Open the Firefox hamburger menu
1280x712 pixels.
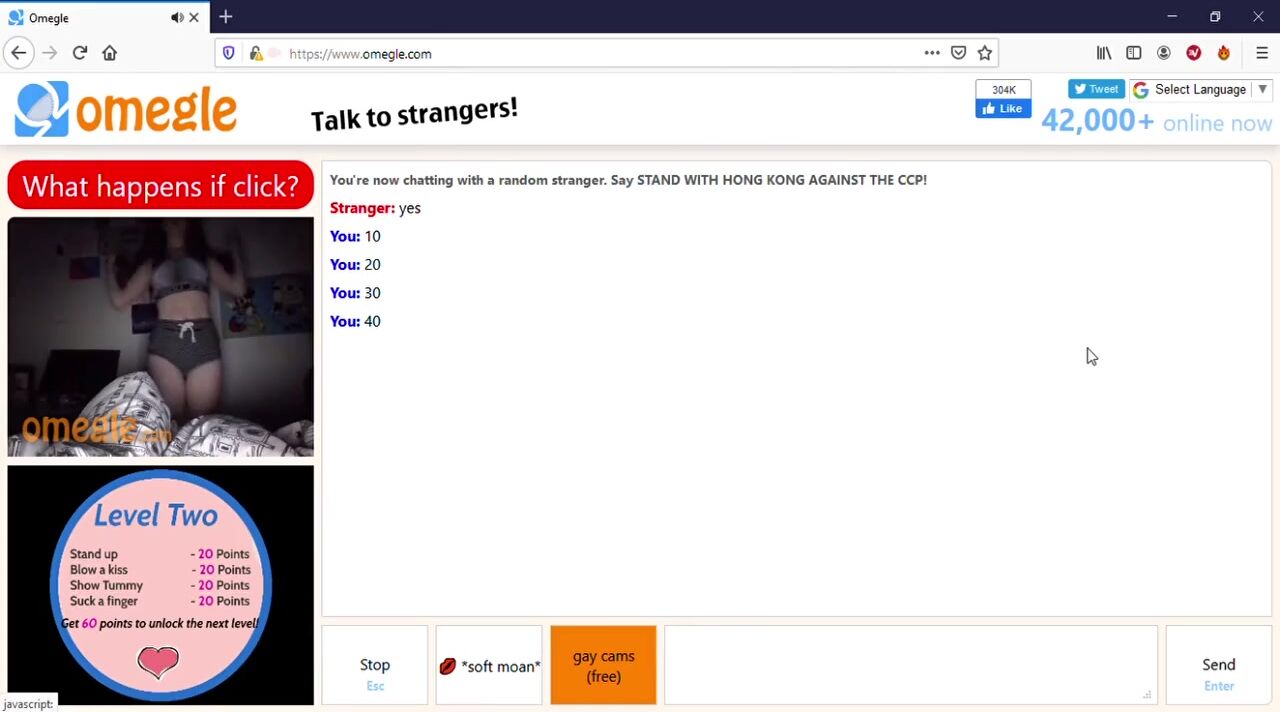(x=1262, y=53)
